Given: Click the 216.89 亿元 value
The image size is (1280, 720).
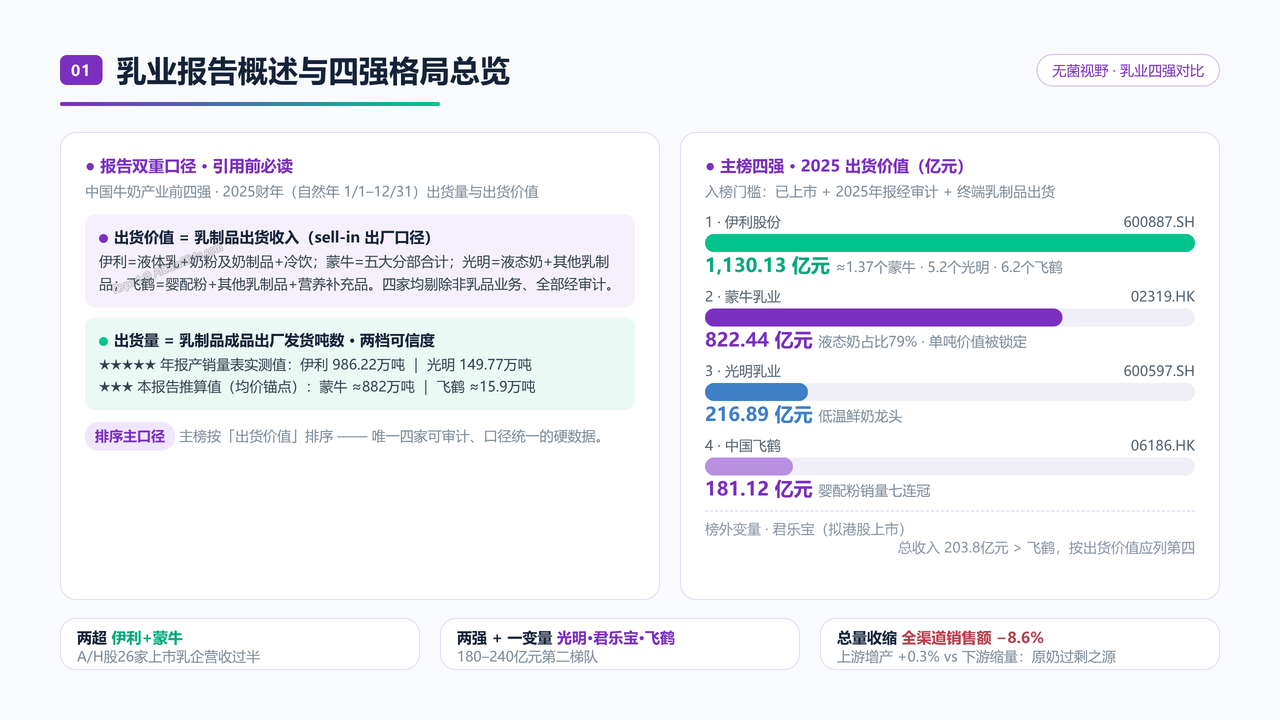Looking at the screenshot, I should pyautogui.click(x=758, y=414).
